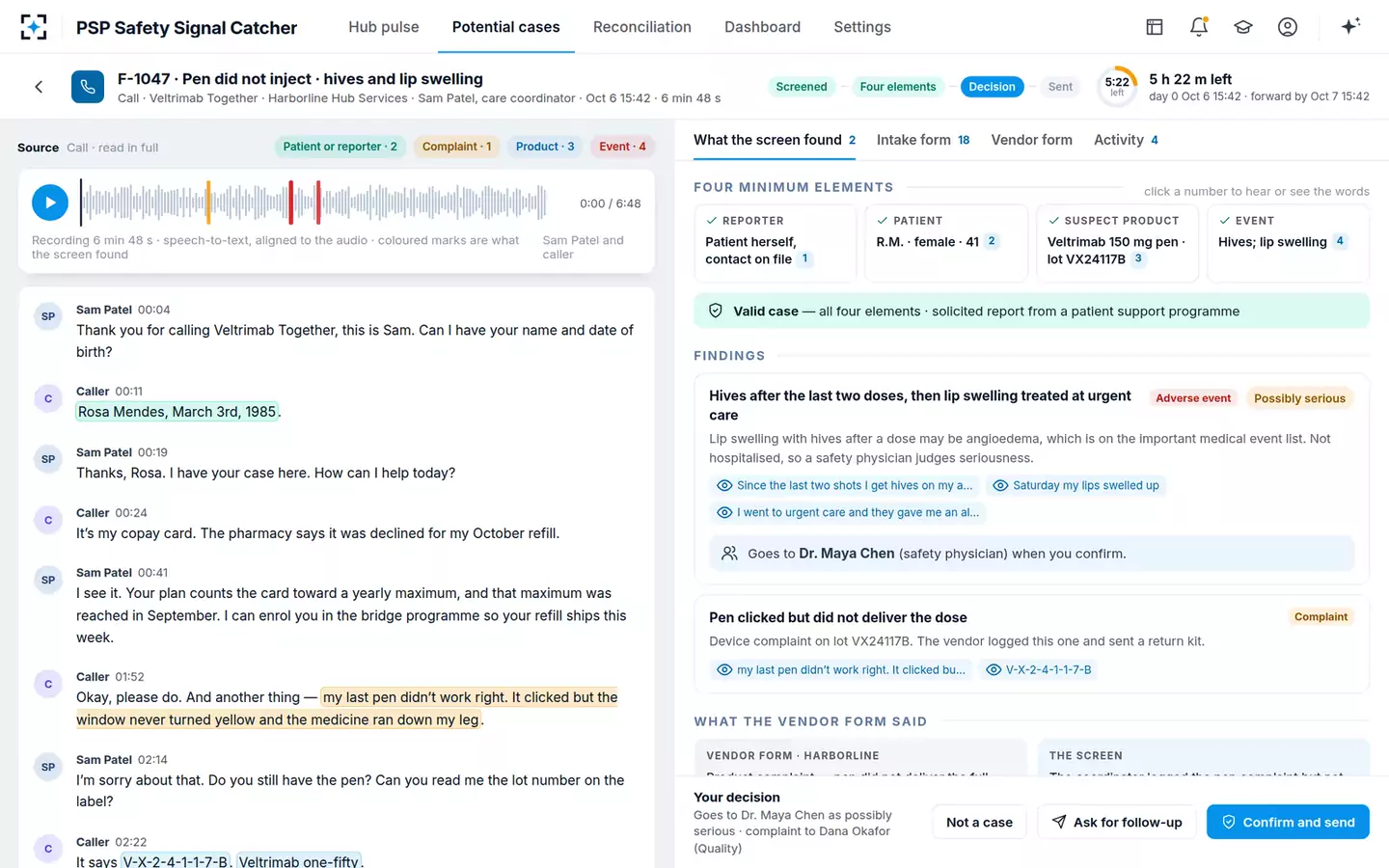Go back using the left chevron arrow
The height and width of the screenshot is (868, 1389).
[39, 87]
